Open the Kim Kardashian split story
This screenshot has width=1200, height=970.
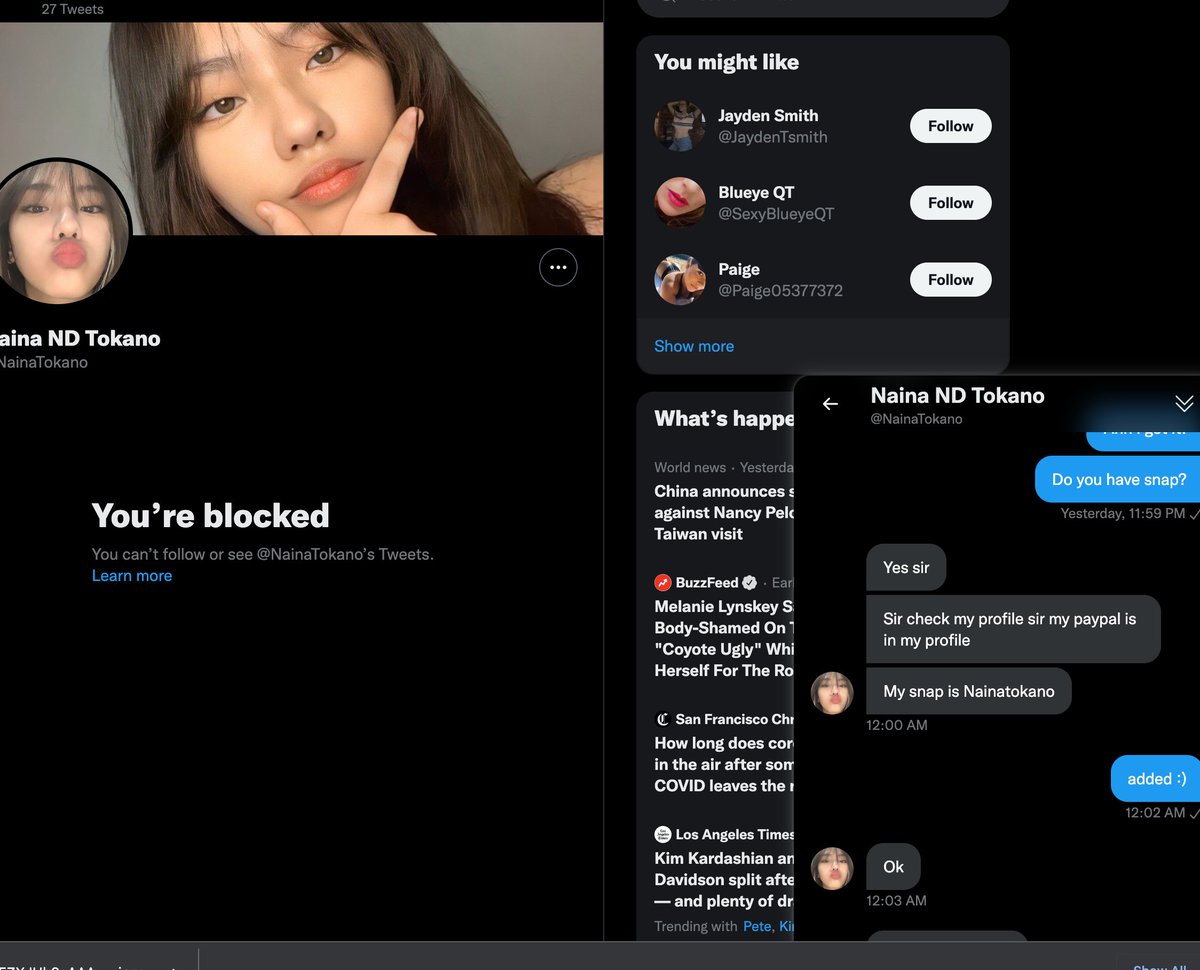[724, 880]
